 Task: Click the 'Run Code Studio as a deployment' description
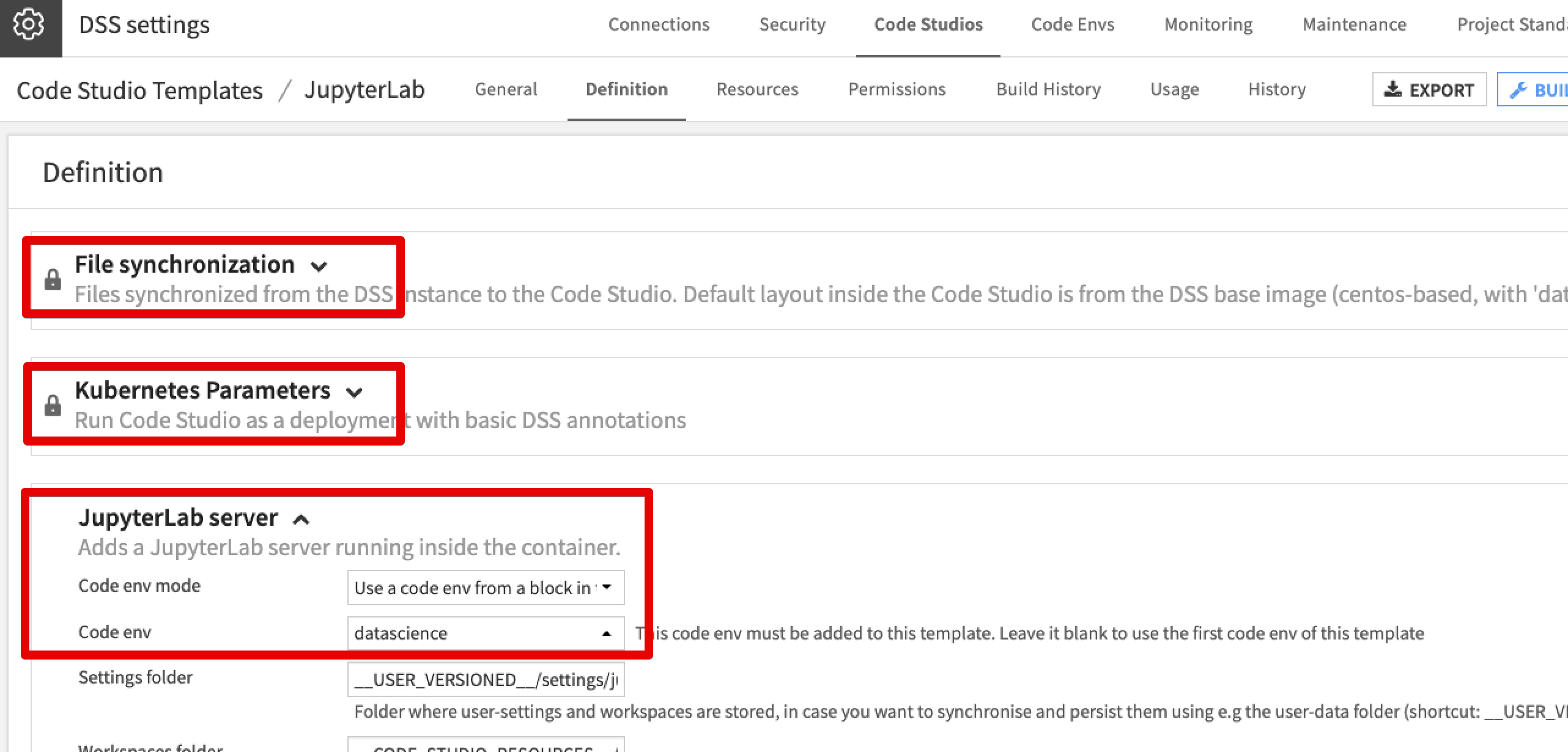pyautogui.click(x=380, y=420)
